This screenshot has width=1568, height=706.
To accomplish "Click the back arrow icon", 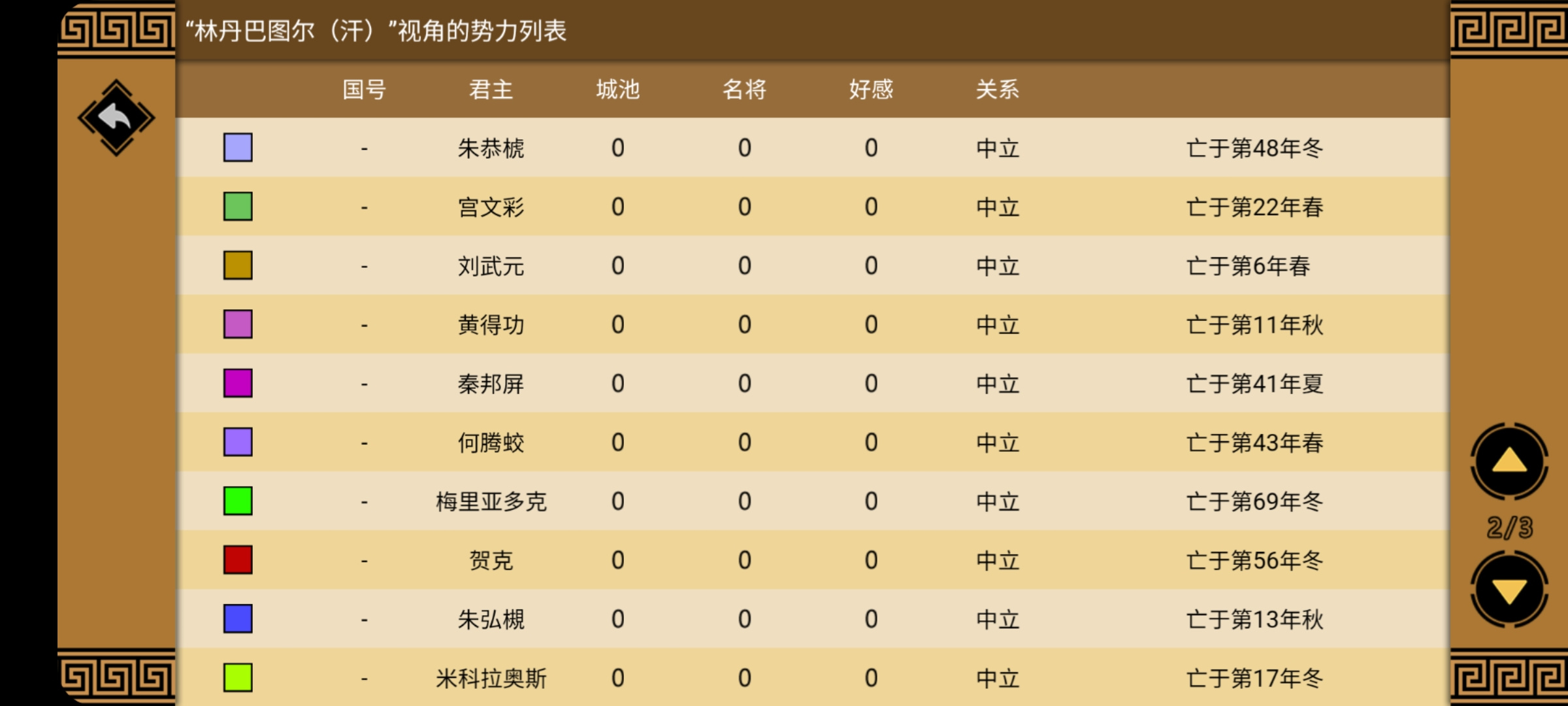I will 116,118.
